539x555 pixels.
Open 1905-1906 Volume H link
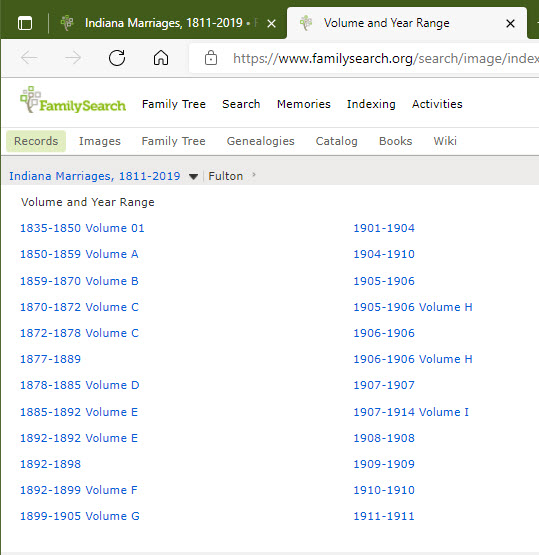pos(413,307)
